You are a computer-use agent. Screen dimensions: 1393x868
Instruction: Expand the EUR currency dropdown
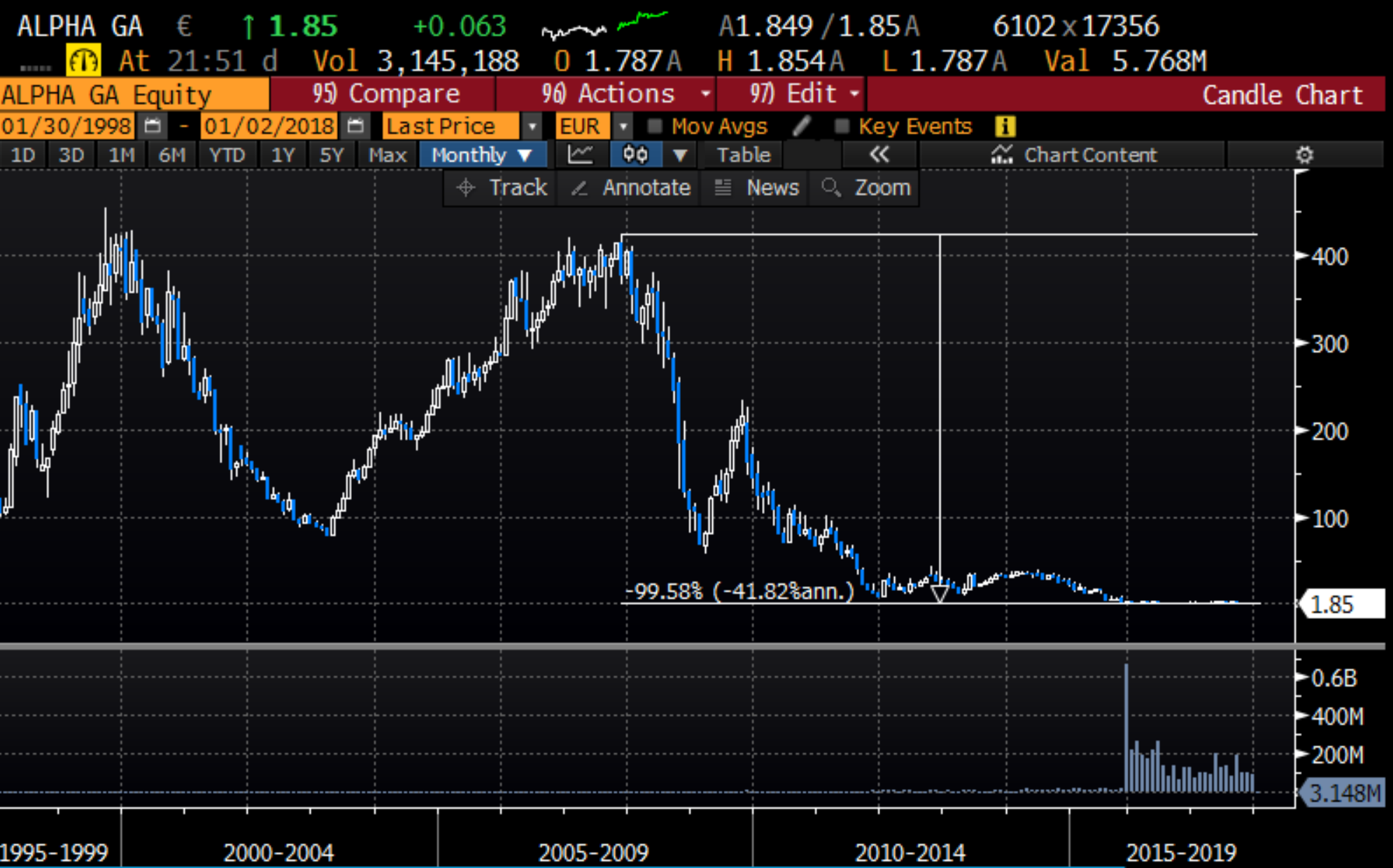pos(623,127)
